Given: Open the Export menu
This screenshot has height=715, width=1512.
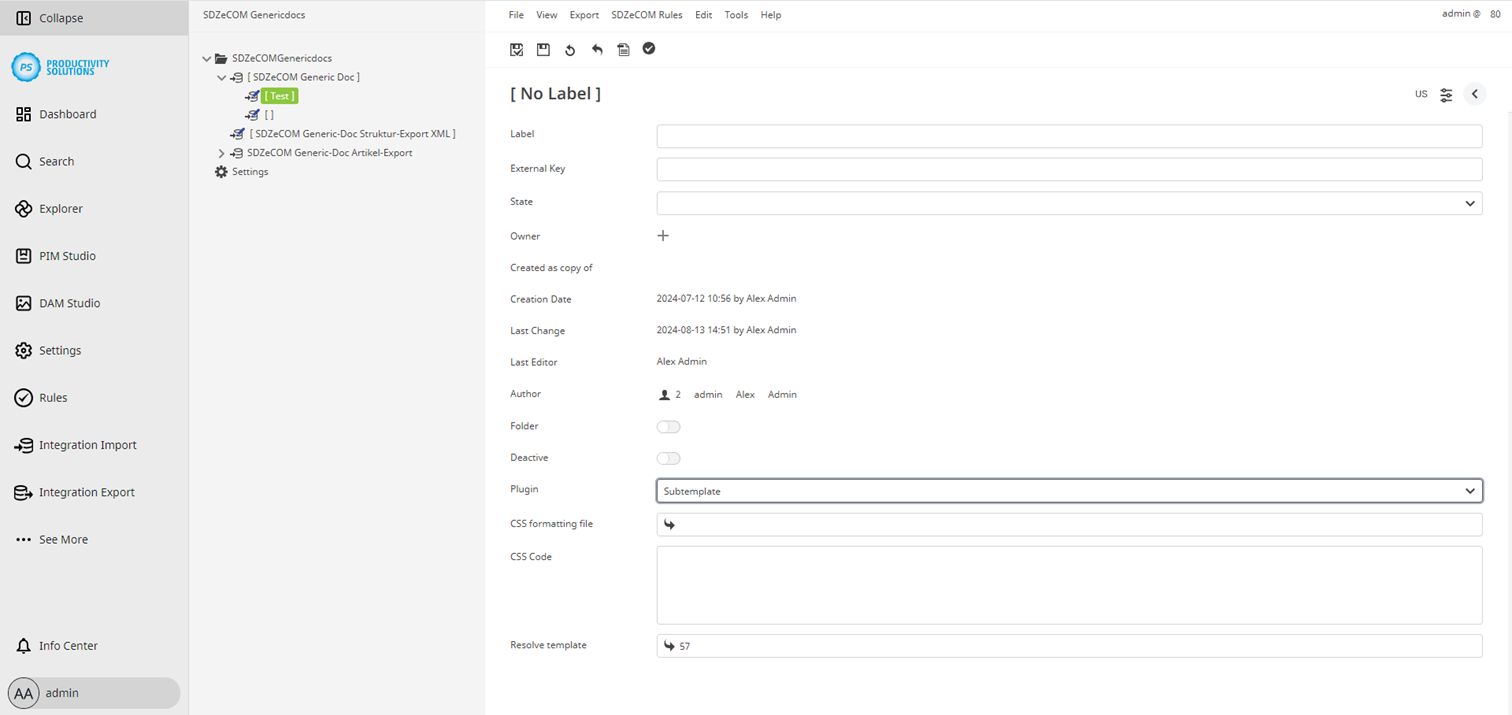Looking at the screenshot, I should [584, 14].
